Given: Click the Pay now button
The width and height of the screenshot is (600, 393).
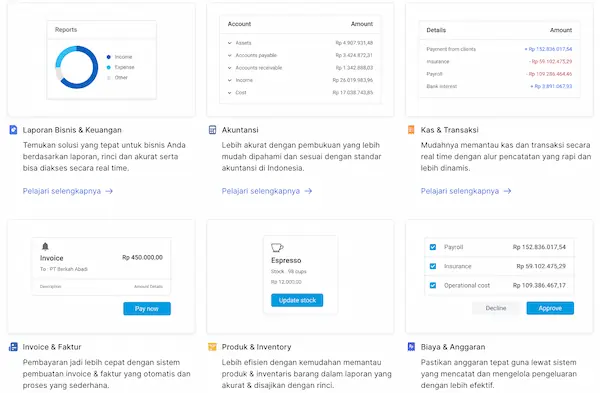Looking at the screenshot, I should click(147, 308).
